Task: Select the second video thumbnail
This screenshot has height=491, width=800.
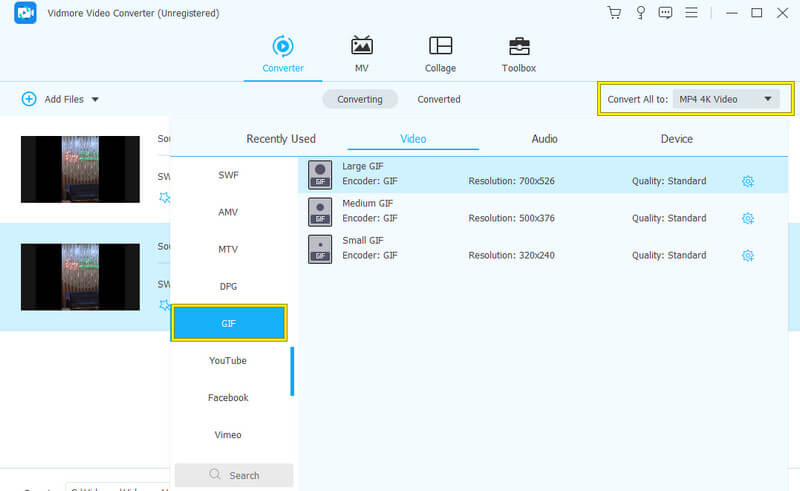Action: (80, 277)
